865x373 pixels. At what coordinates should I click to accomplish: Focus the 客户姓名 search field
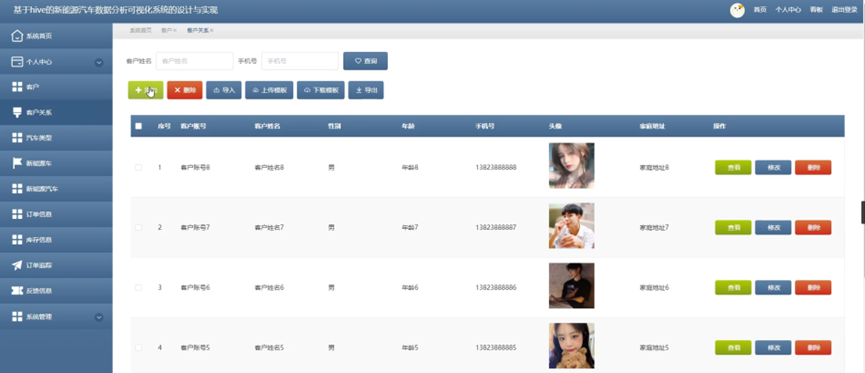point(195,61)
